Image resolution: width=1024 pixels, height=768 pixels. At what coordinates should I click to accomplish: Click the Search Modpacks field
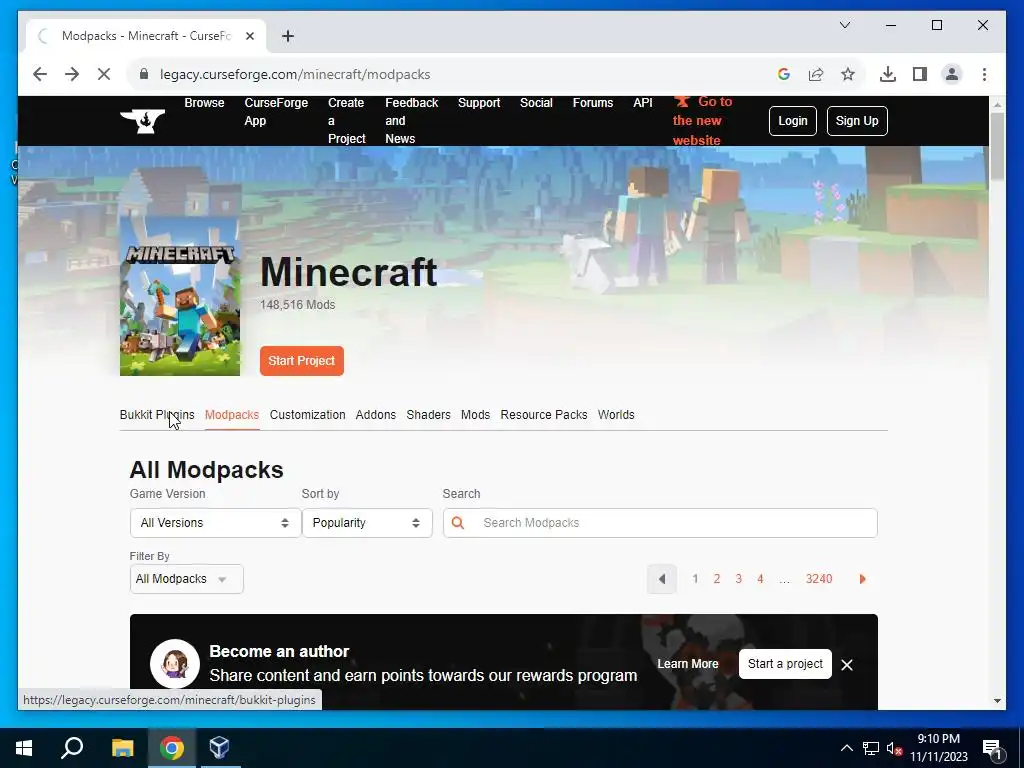[660, 523]
